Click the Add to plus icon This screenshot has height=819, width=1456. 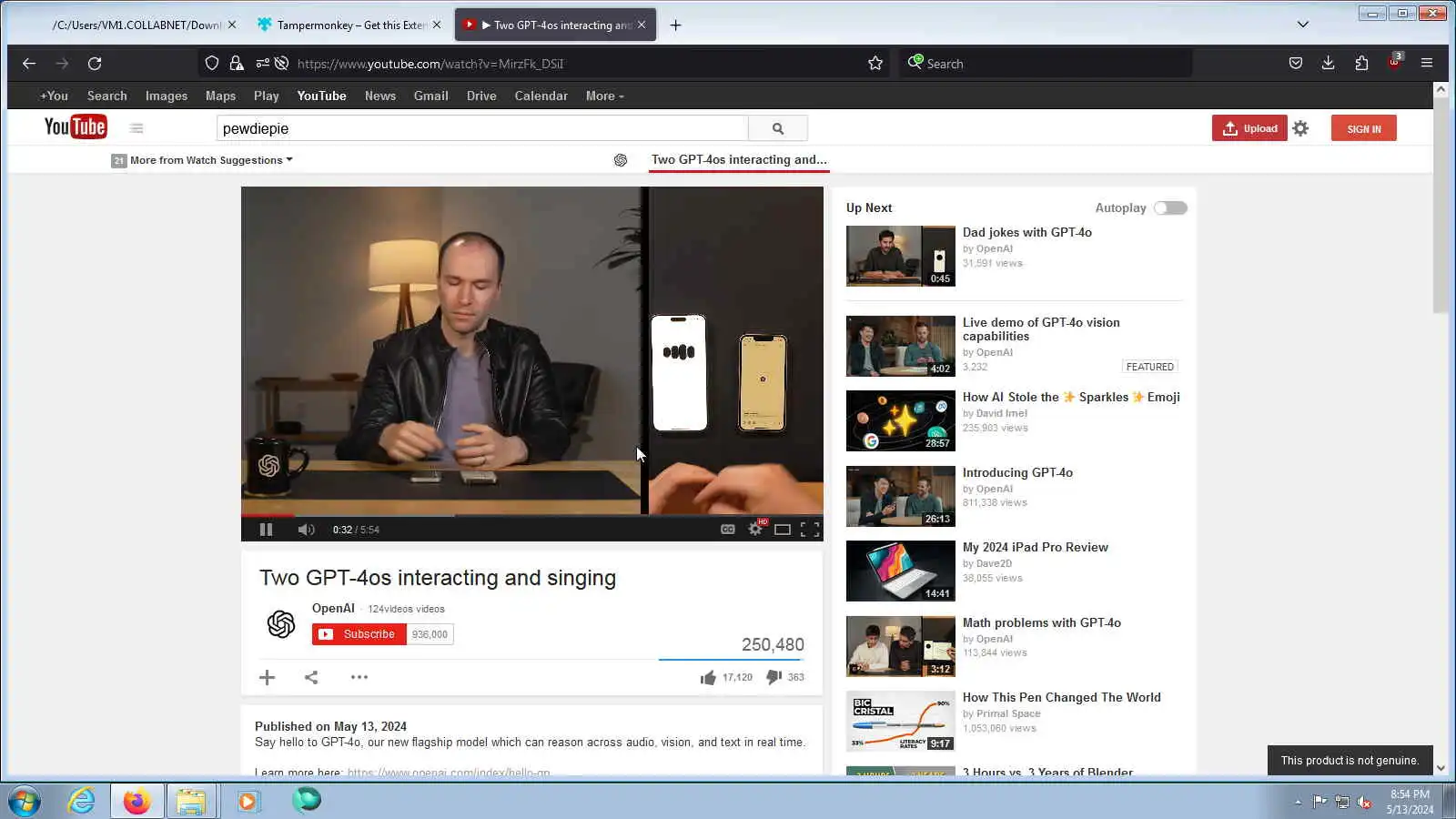267,677
